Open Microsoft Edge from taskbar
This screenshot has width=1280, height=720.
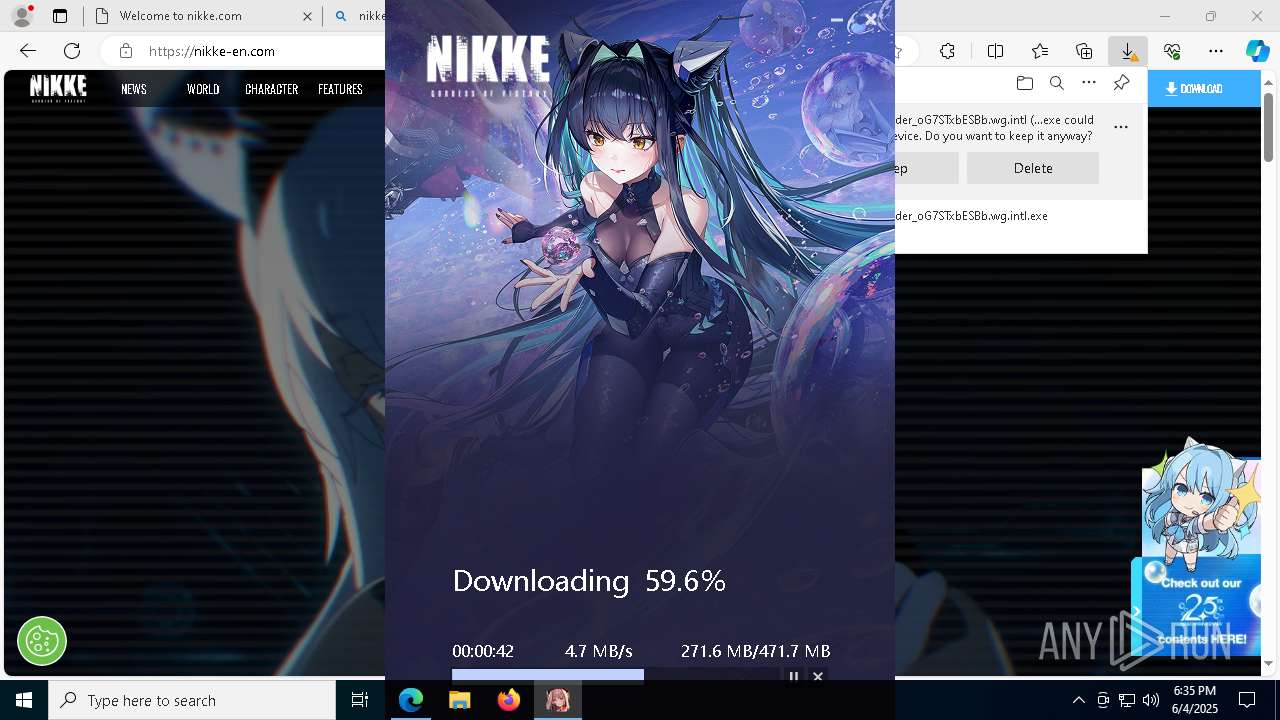pyautogui.click(x=411, y=700)
